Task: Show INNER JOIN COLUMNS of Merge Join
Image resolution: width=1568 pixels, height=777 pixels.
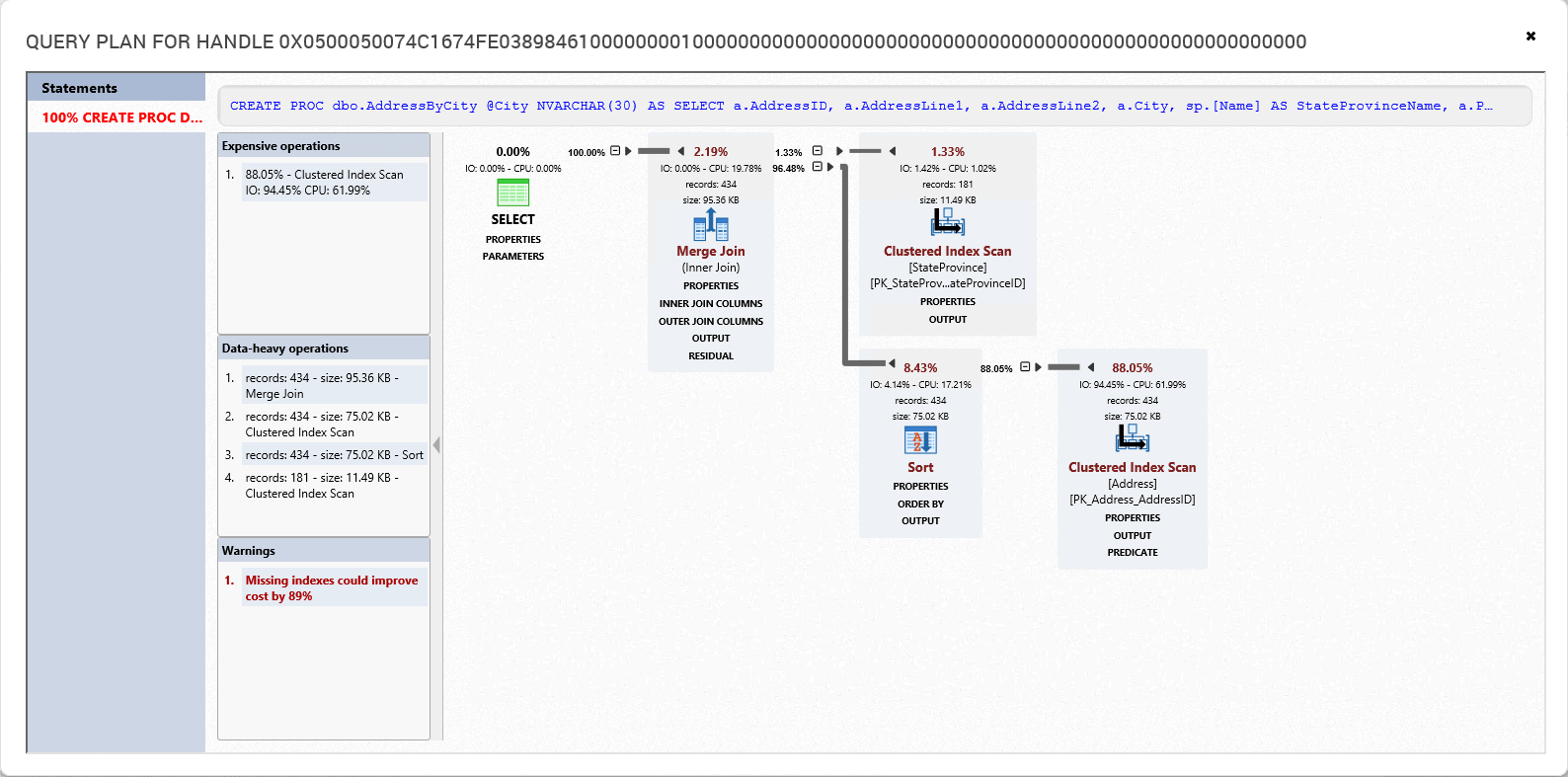Action: [x=711, y=304]
